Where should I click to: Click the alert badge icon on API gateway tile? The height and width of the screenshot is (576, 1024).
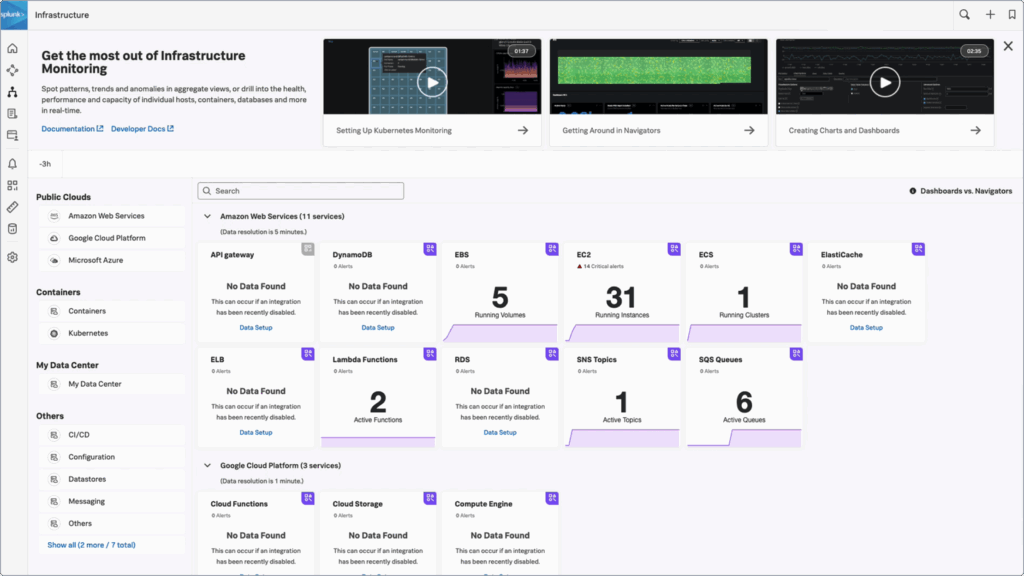tap(306, 249)
